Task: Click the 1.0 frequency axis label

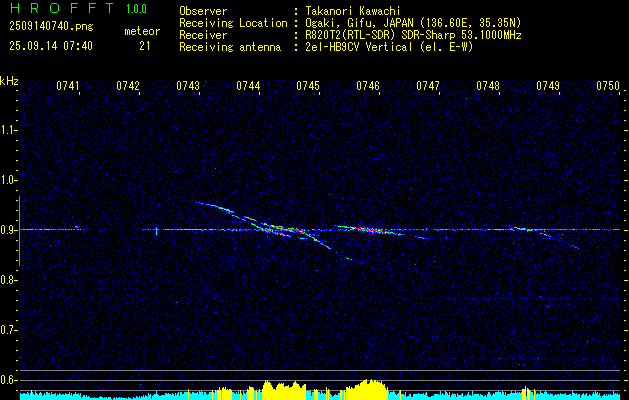Action: click(x=8, y=180)
